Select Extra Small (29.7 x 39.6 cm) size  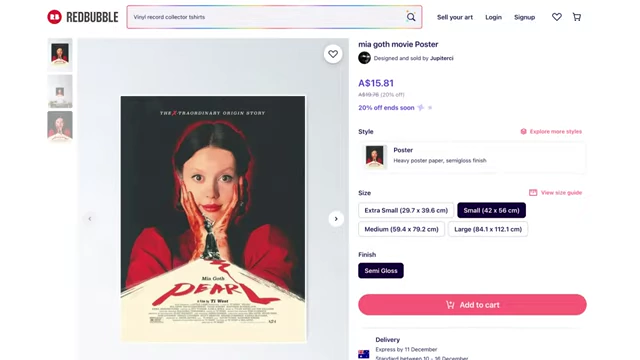[406, 210]
